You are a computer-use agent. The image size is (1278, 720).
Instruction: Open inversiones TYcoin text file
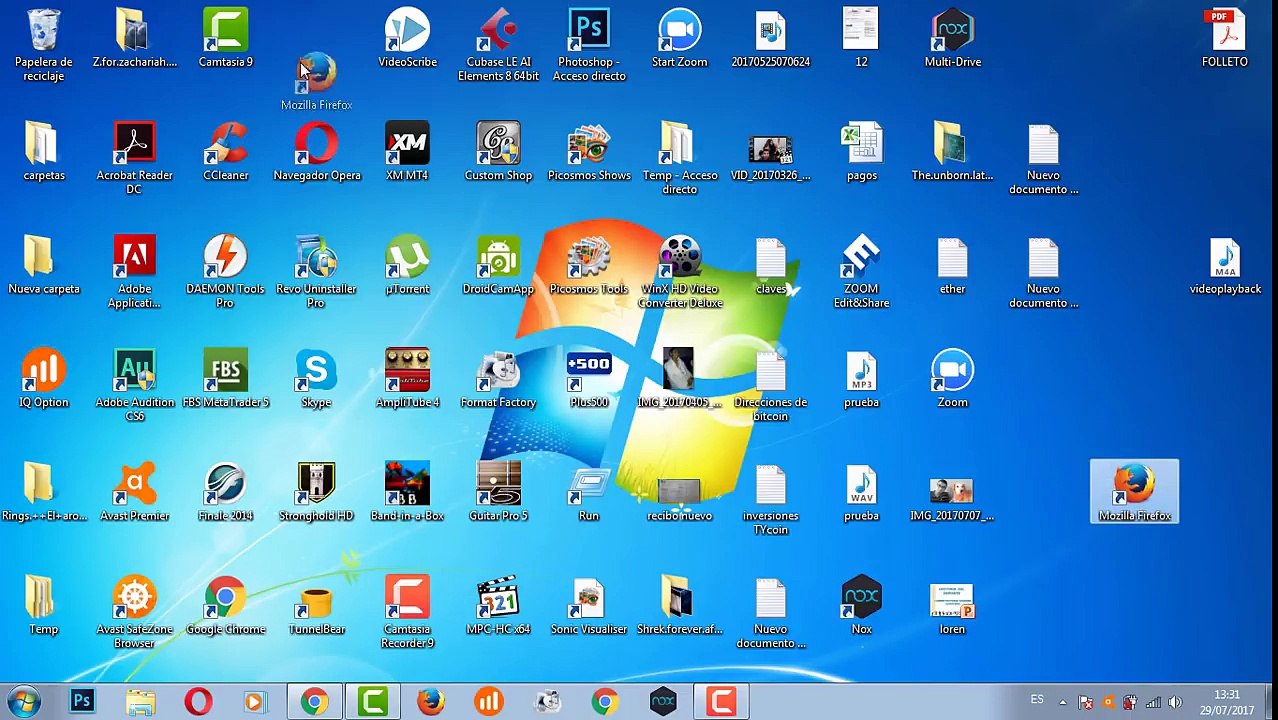(x=770, y=499)
